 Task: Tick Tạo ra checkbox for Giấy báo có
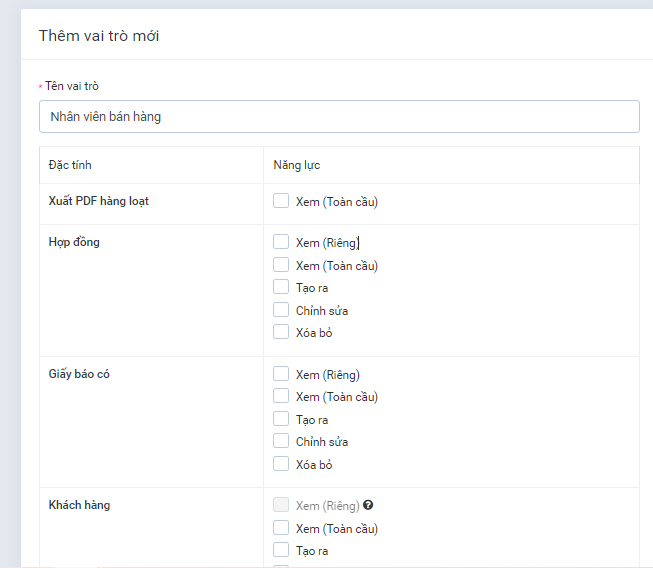click(281, 419)
